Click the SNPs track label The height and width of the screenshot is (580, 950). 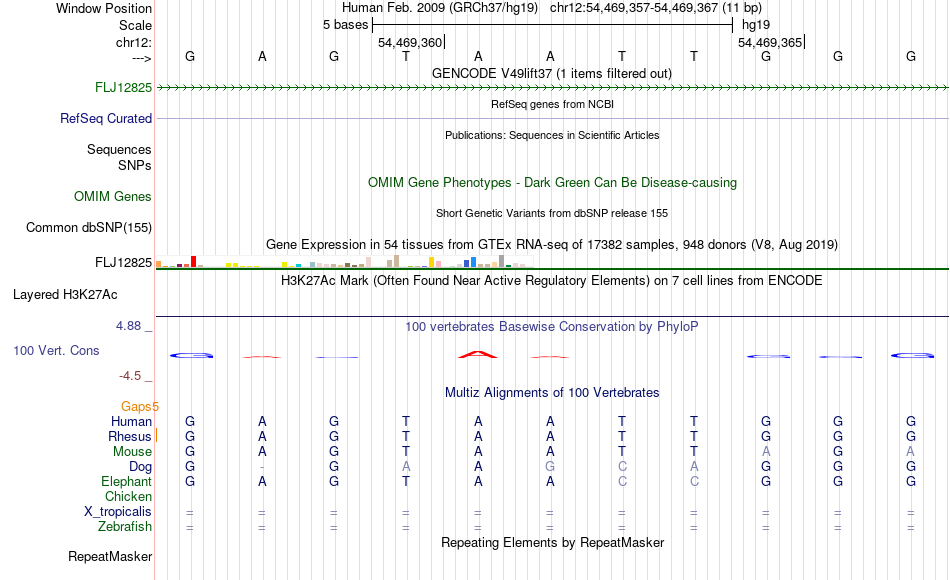[135, 165]
